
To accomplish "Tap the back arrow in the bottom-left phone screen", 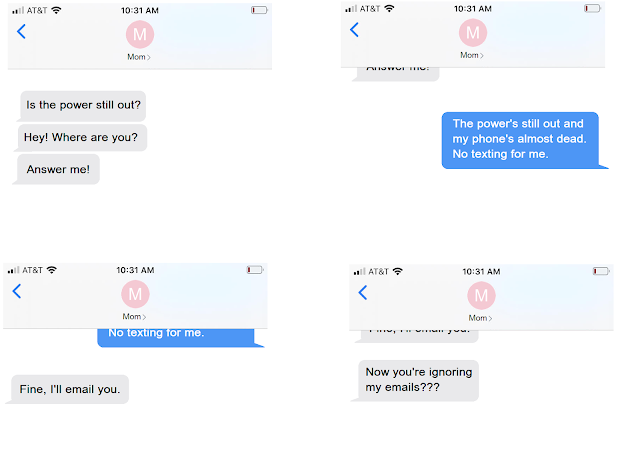I will tap(17, 291).
